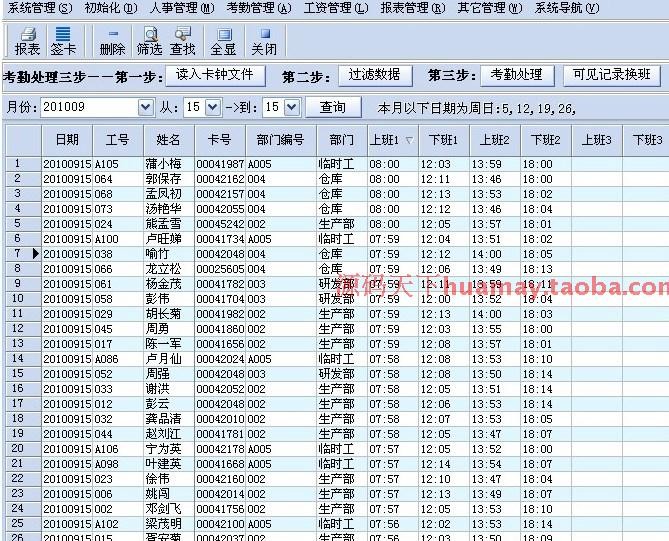Click the name cell 熊孟雪
The width and height of the screenshot is (669, 541).
(169, 224)
